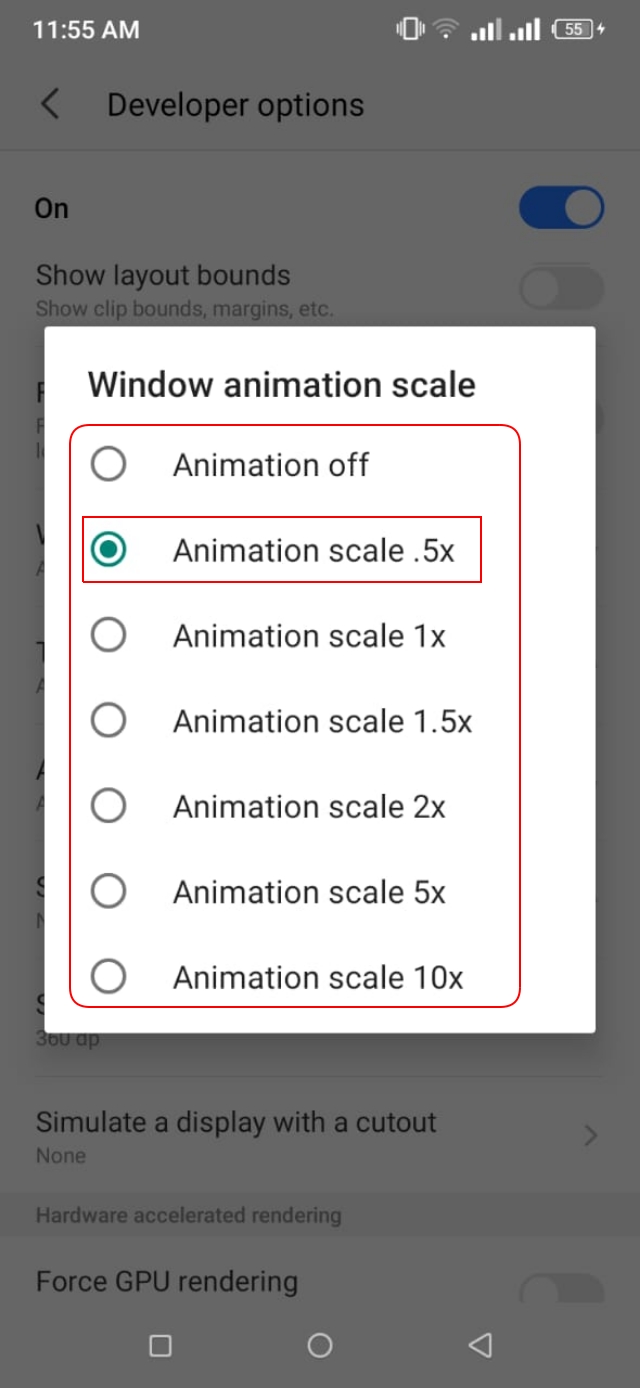The width and height of the screenshot is (640, 1388).
Task: Tap the back arrow beside Developer options
Action: point(50,105)
